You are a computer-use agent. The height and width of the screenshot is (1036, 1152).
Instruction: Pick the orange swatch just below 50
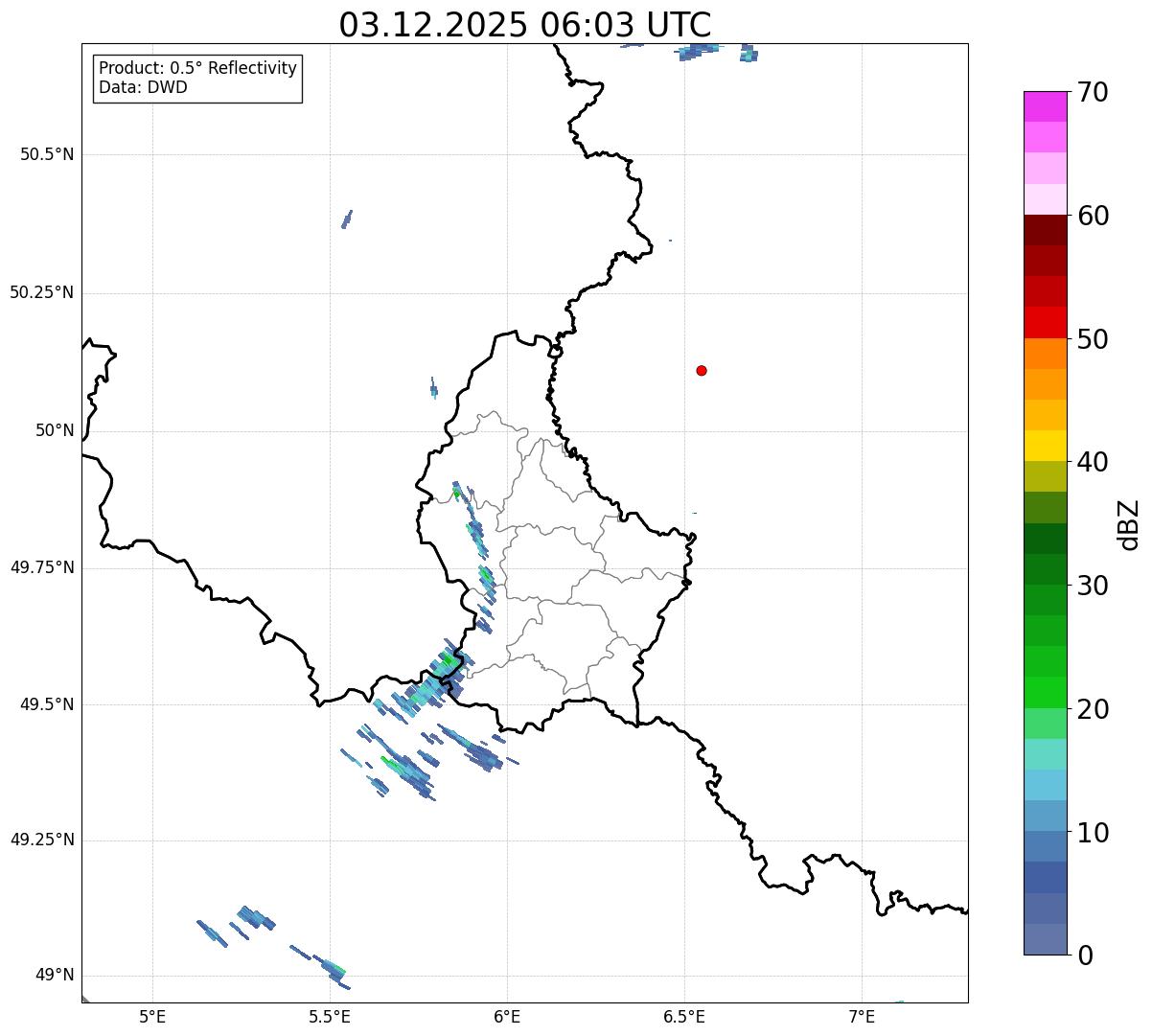pyautogui.click(x=1045, y=354)
